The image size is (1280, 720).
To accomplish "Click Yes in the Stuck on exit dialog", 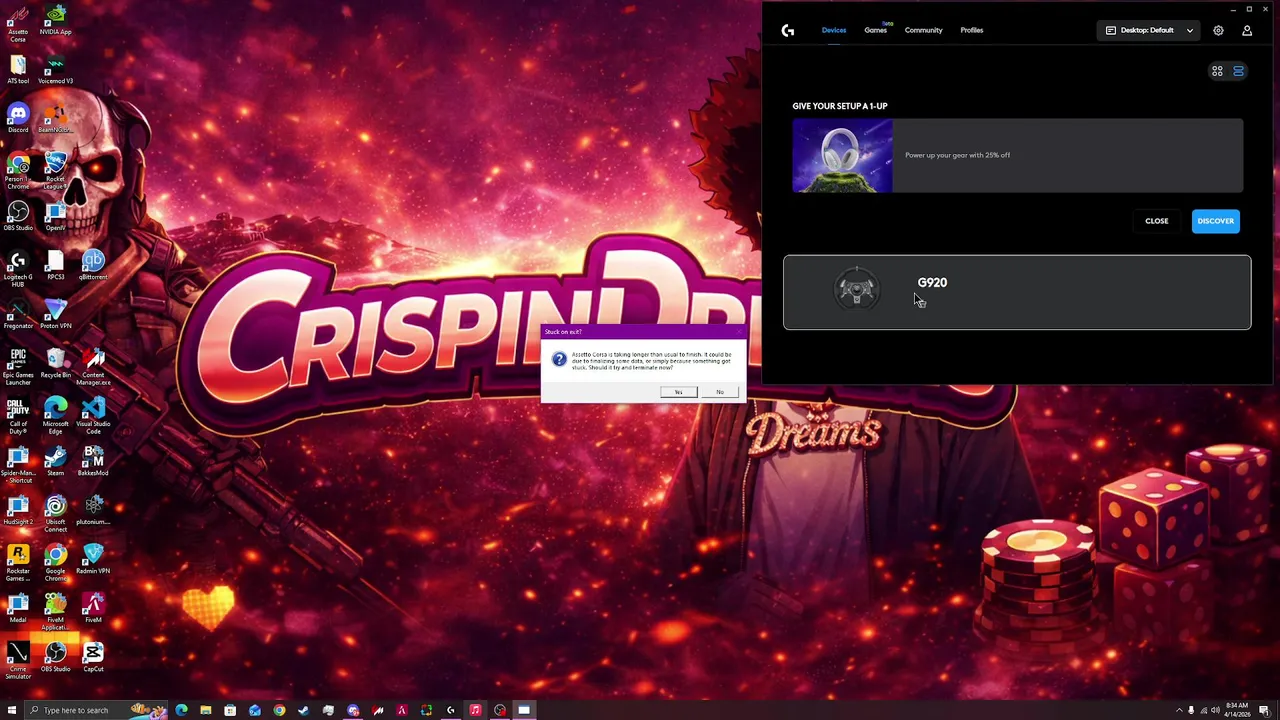I will (678, 392).
